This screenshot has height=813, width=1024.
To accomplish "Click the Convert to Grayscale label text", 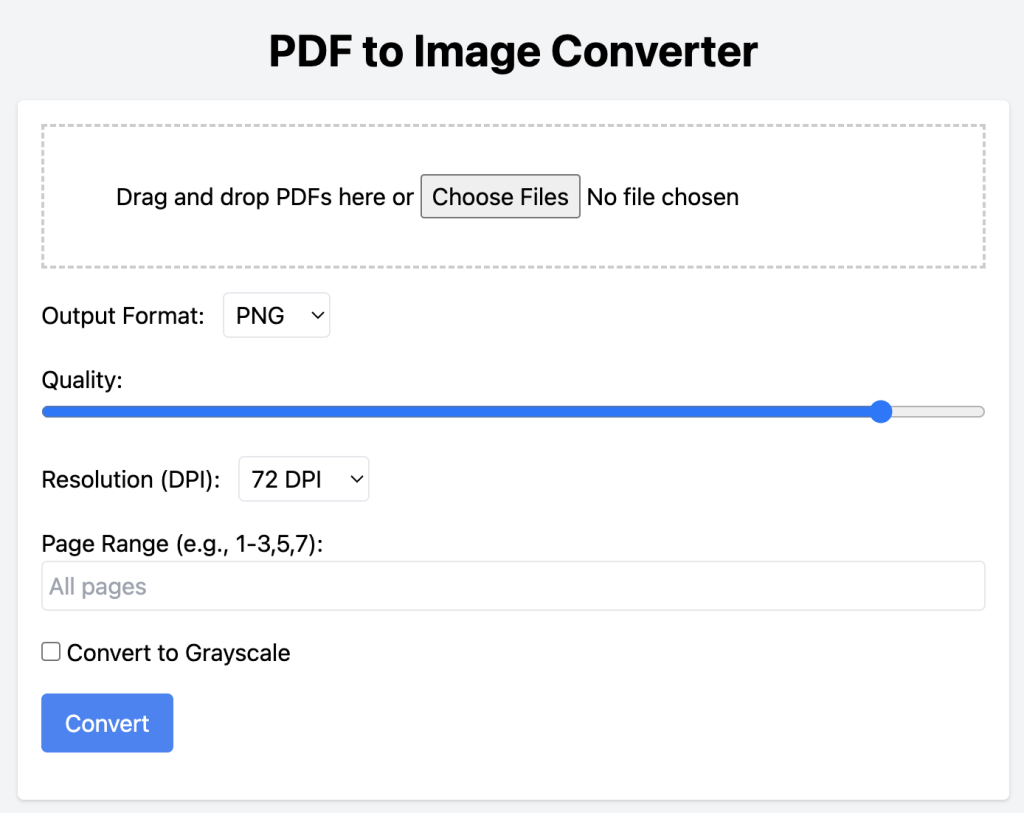I will tap(177, 652).
